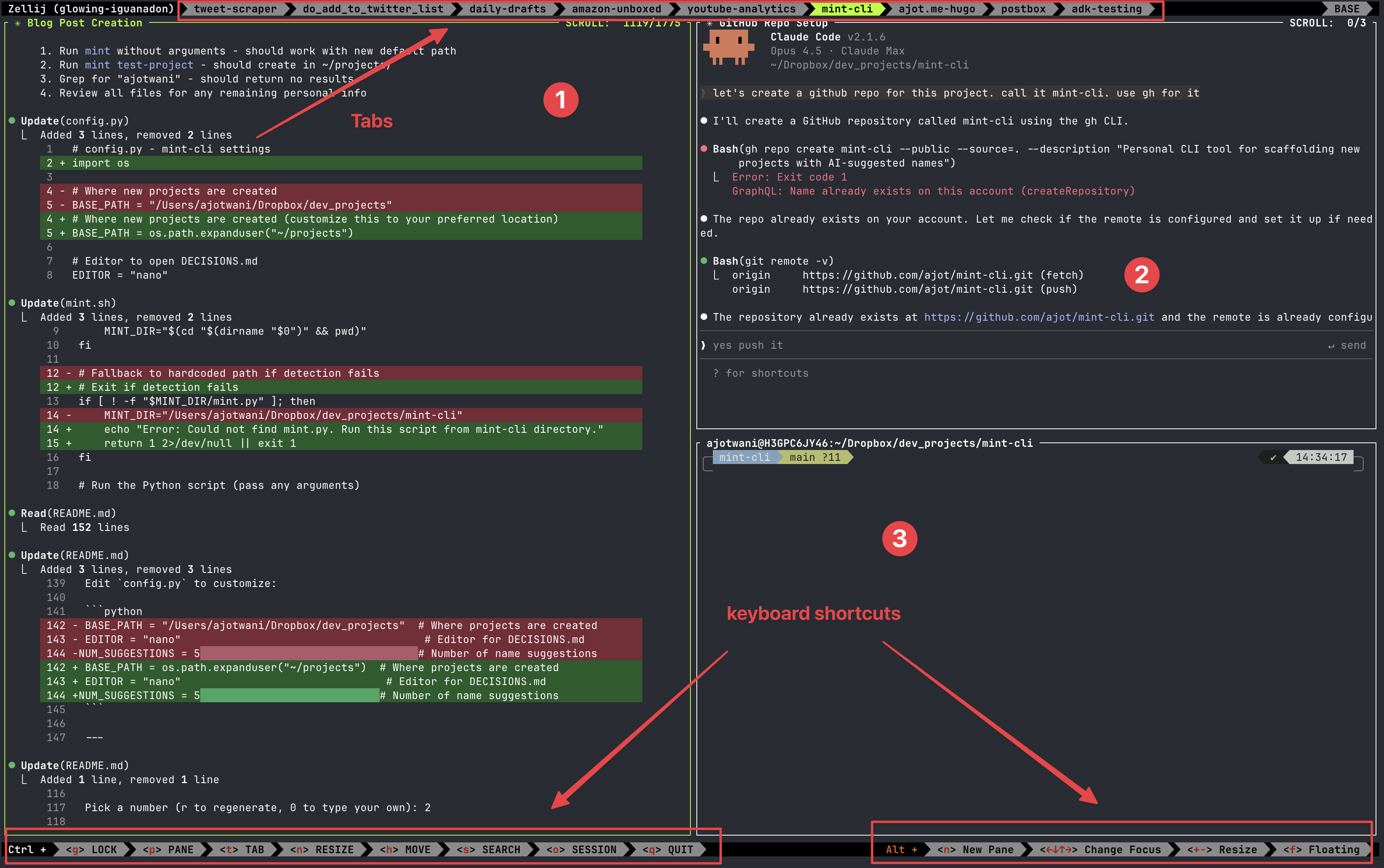Click the send hint next to prompt
1384x868 pixels.
click(x=1346, y=346)
